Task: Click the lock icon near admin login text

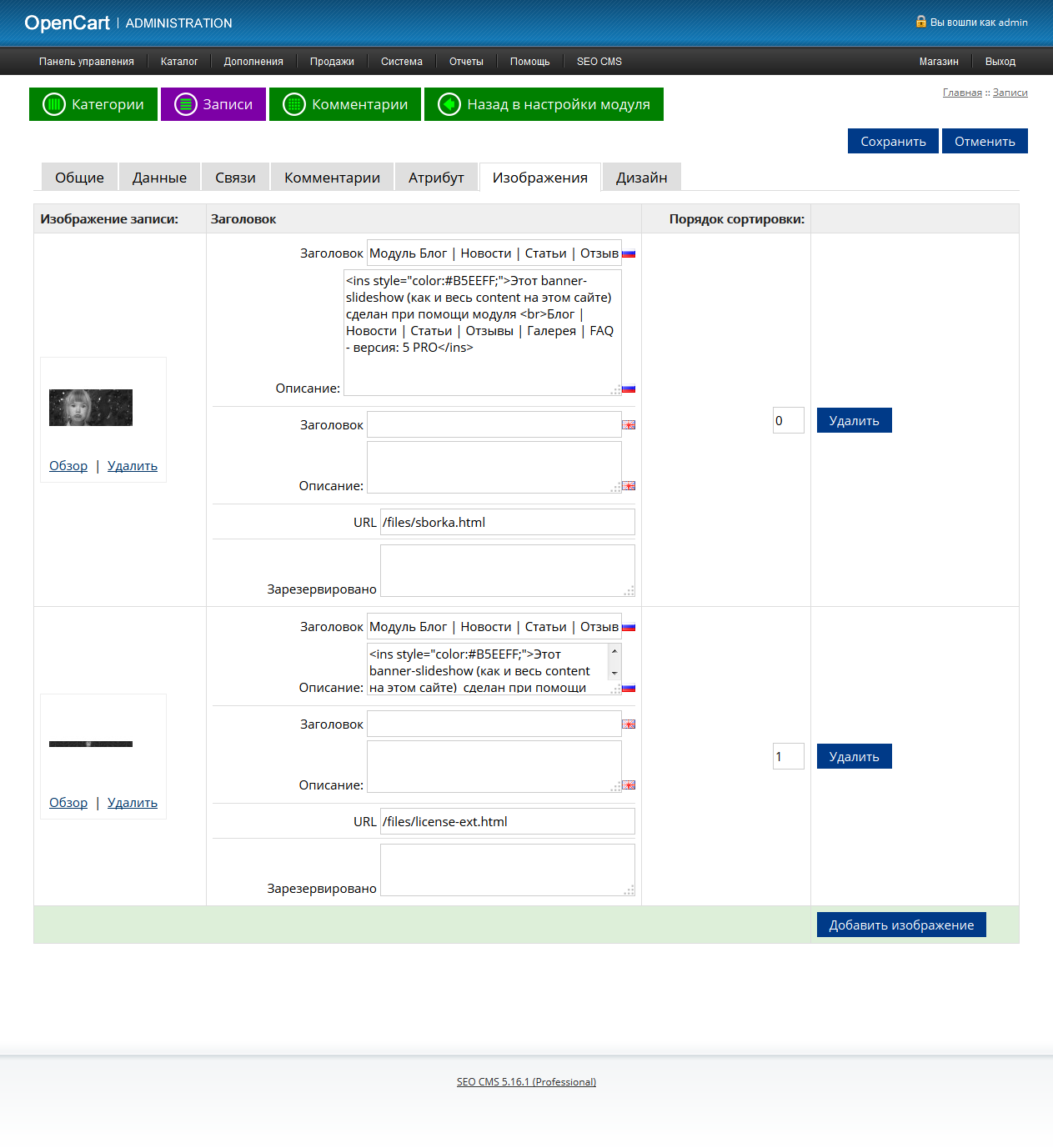Action: click(921, 22)
